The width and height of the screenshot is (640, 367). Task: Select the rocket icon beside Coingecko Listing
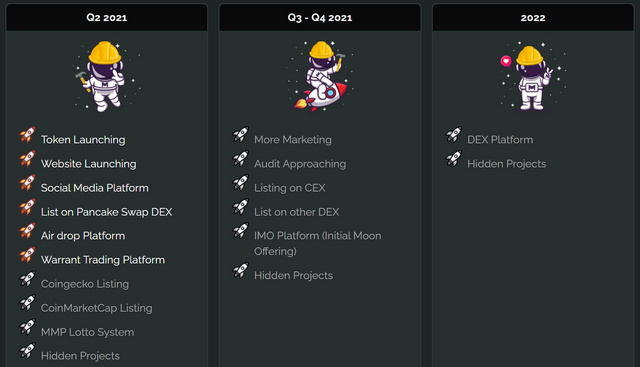27,279
